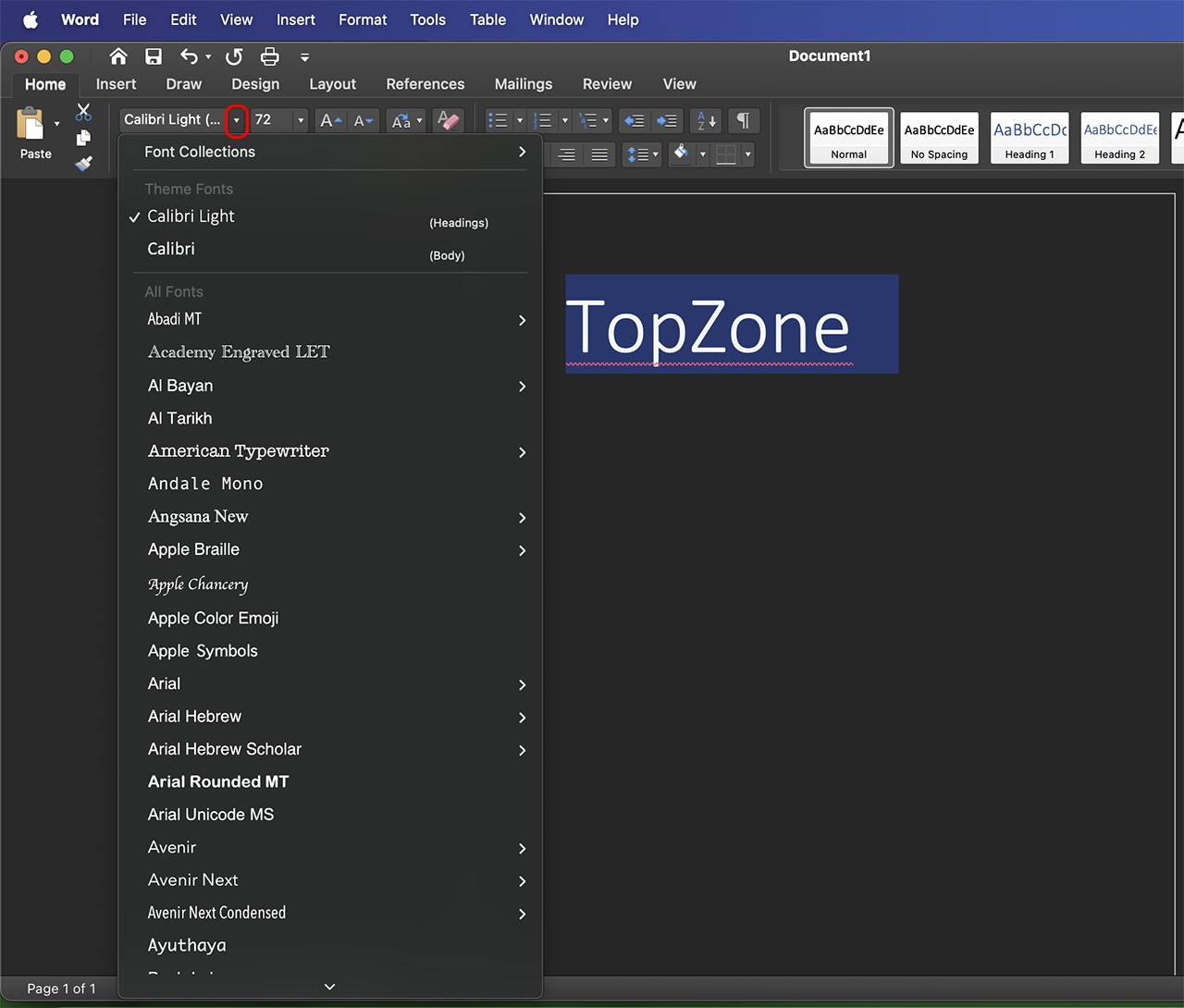Image resolution: width=1184 pixels, height=1008 pixels.
Task: Apply multilevel list formatting
Action: tap(588, 120)
